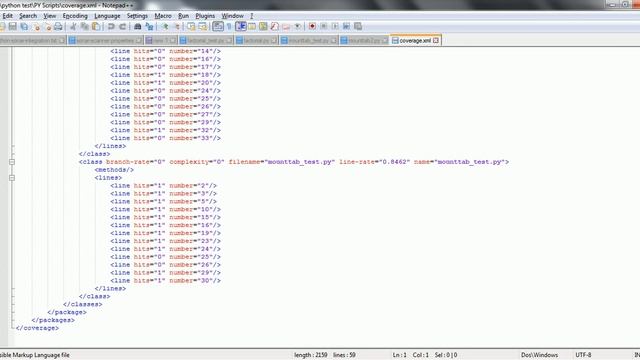
Task: Click the Print toolbar icon
Action: coord(58,27)
